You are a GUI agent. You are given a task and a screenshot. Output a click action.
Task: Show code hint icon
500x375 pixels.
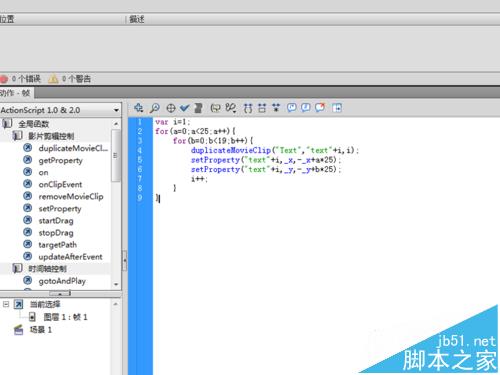[215, 108]
